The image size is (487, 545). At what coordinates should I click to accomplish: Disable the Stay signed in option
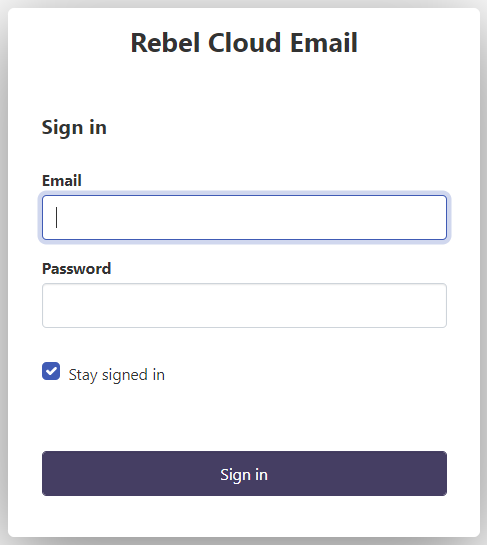[x=51, y=371]
